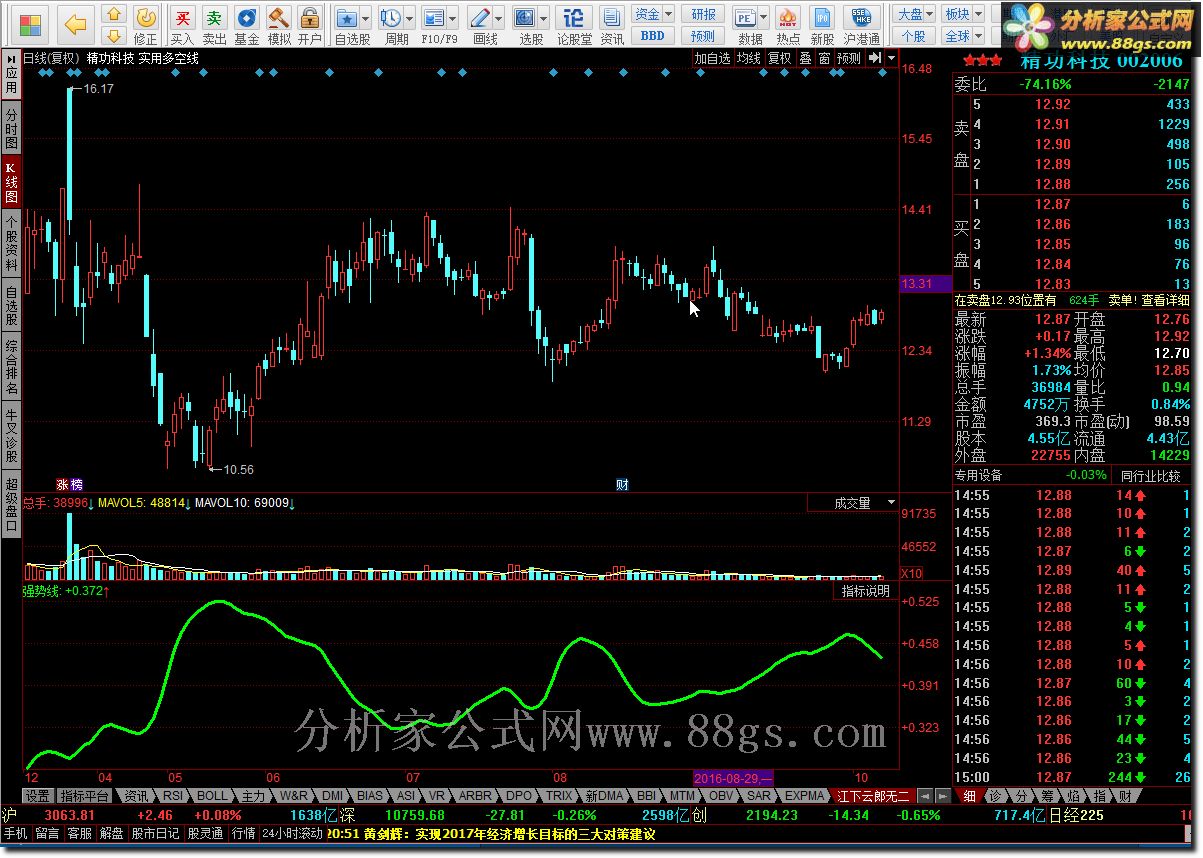1203x858 pixels.
Task: Click the up arrow navigation icon
Action: pos(115,15)
